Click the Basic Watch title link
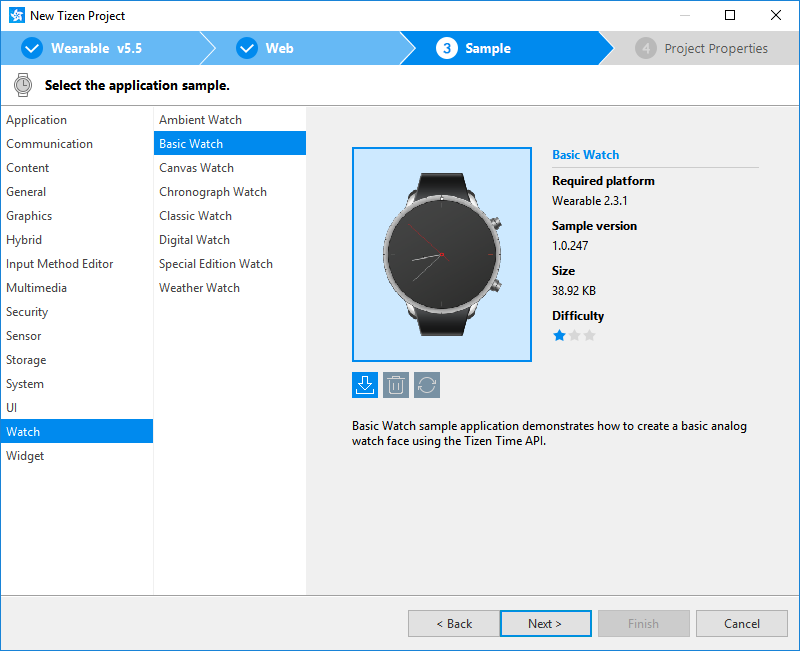This screenshot has width=800, height=651. click(x=585, y=155)
